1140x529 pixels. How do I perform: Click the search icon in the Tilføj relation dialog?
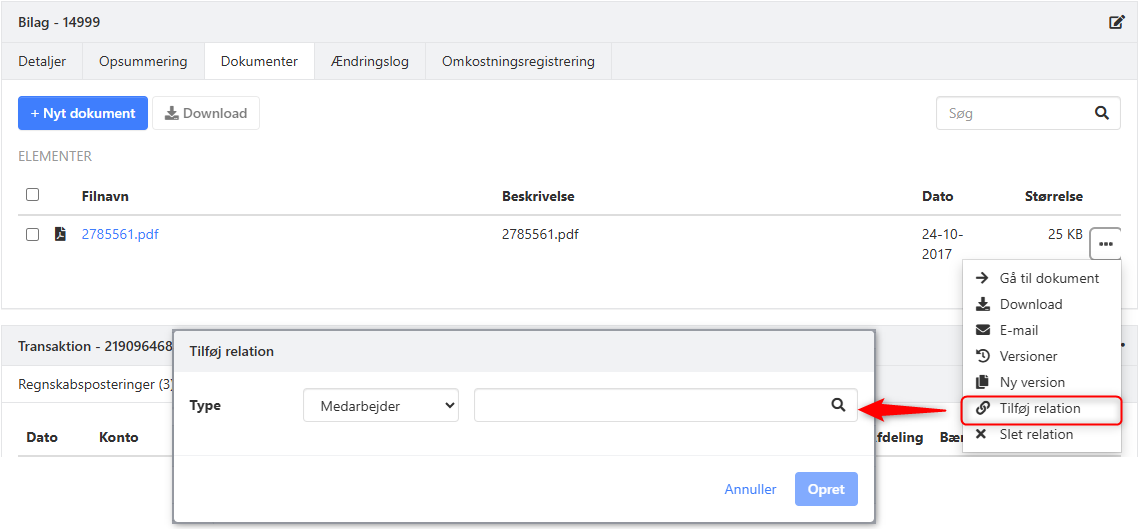coord(838,405)
